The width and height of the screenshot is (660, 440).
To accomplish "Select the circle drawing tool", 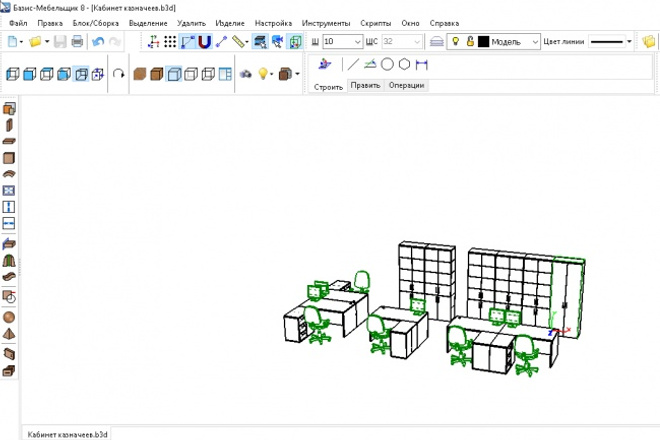I will (387, 64).
